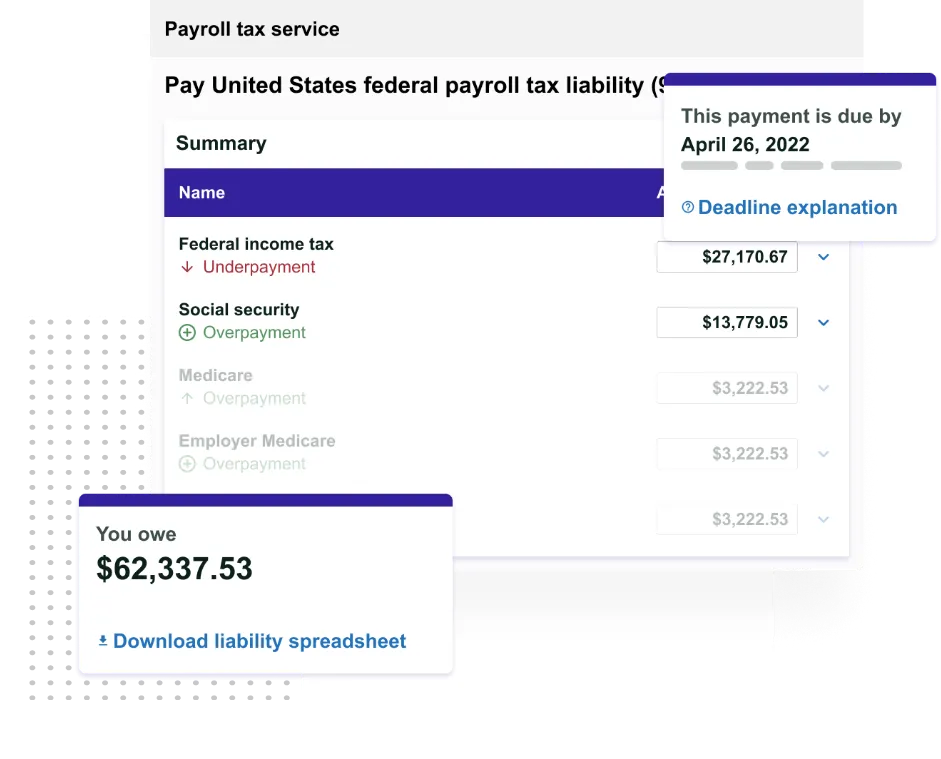Viewport: 941px width, 759px height.
Task: Expand the bottom $3,222.53 row chevron
Action: point(823,519)
